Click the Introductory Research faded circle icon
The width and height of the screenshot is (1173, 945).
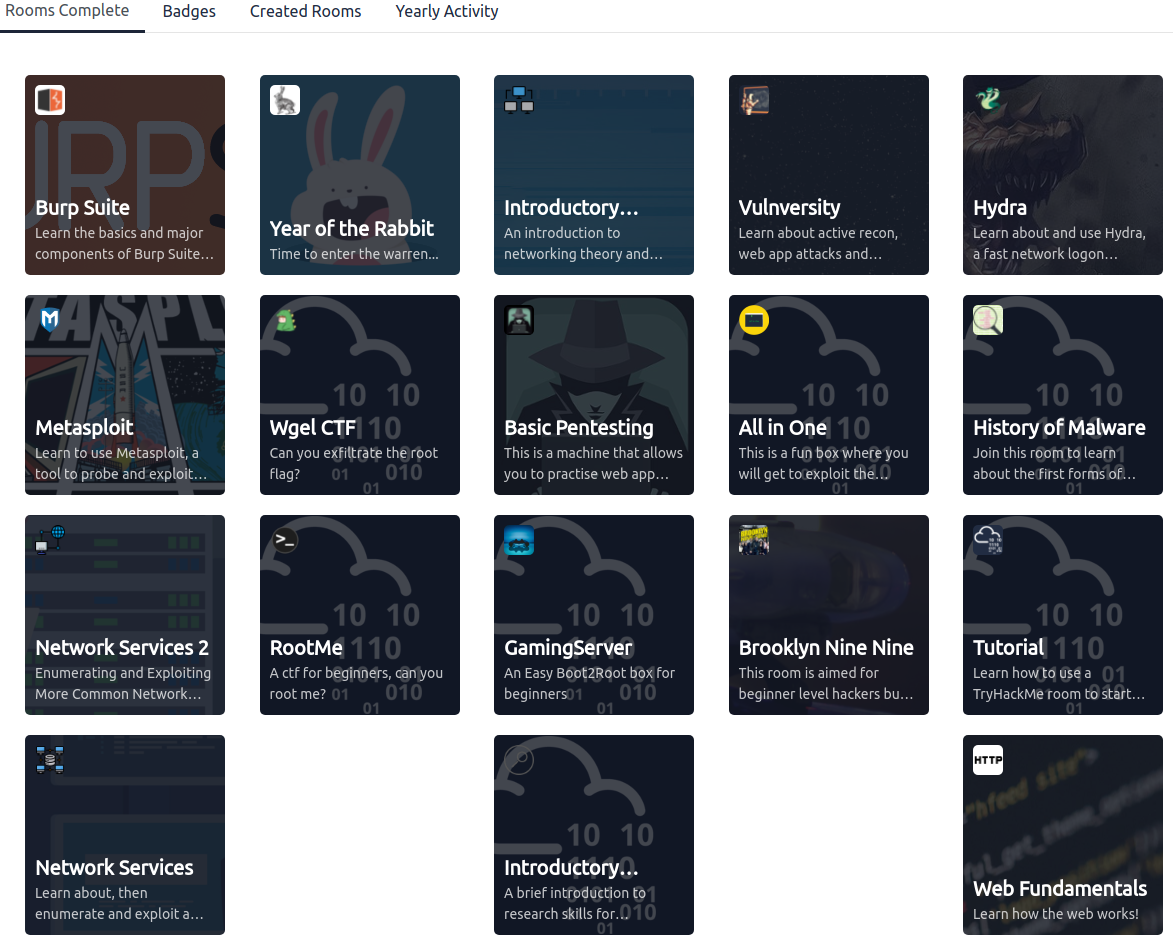[519, 760]
